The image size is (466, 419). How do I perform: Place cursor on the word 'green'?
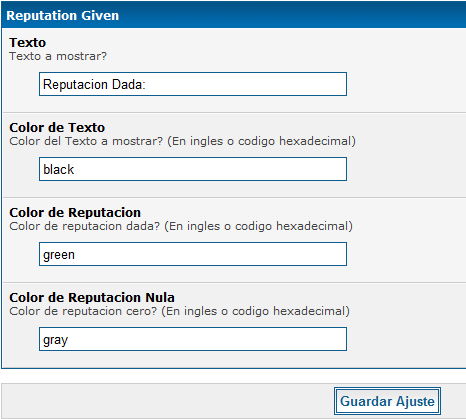pos(59,255)
